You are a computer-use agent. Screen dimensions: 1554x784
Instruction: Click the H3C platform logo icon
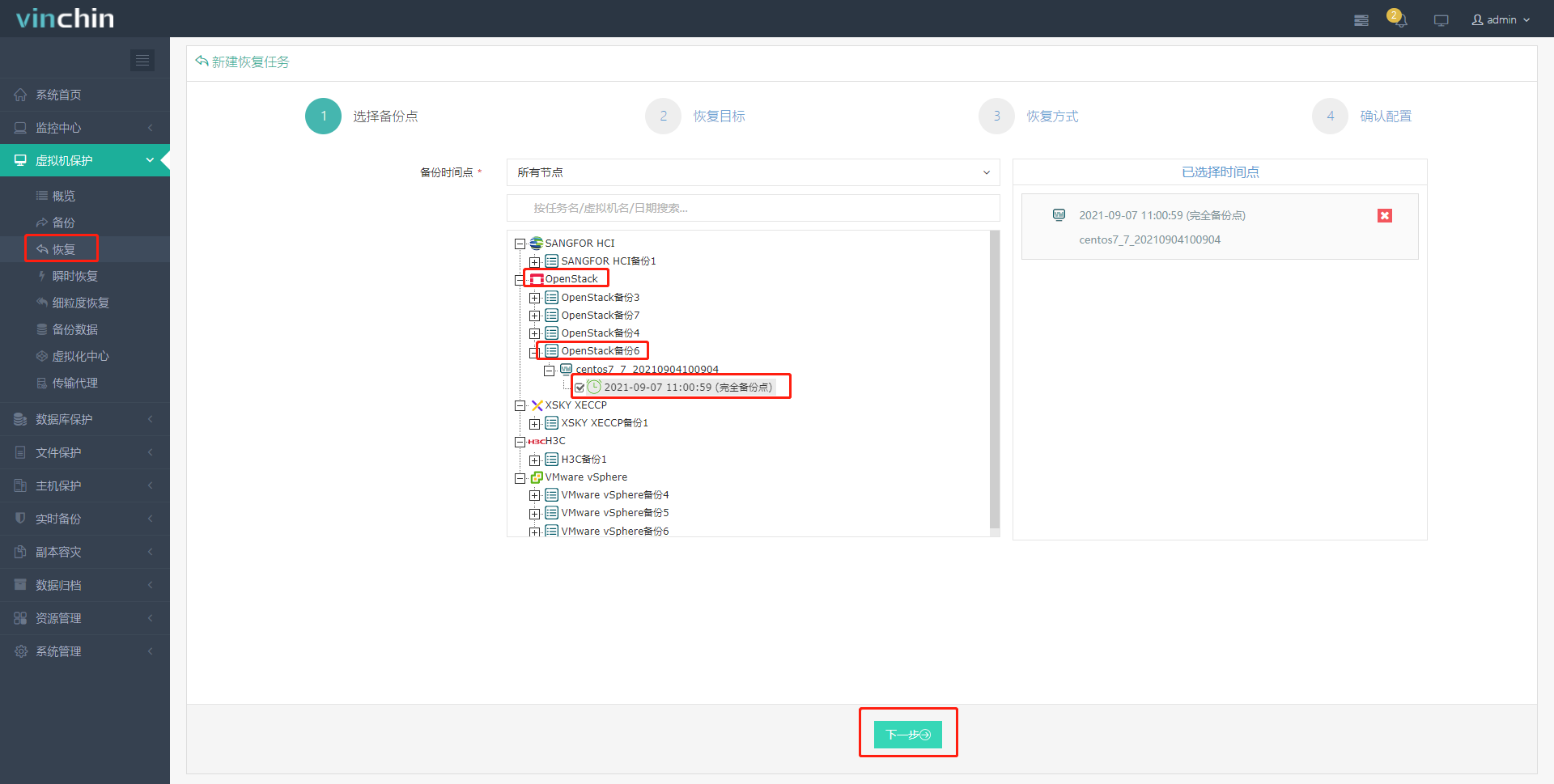(535, 441)
